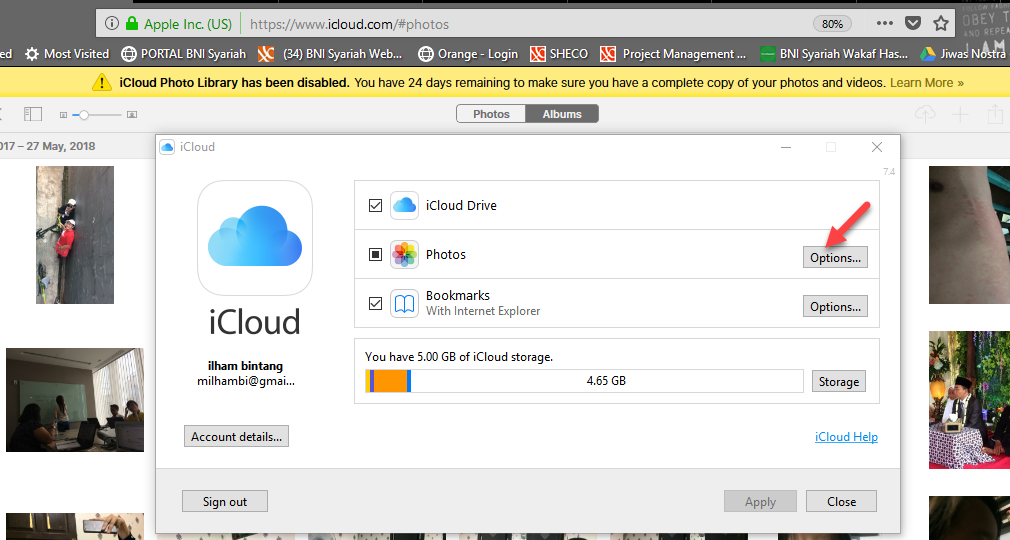Click the large iCloud logo
1010x540 pixels.
255,237
